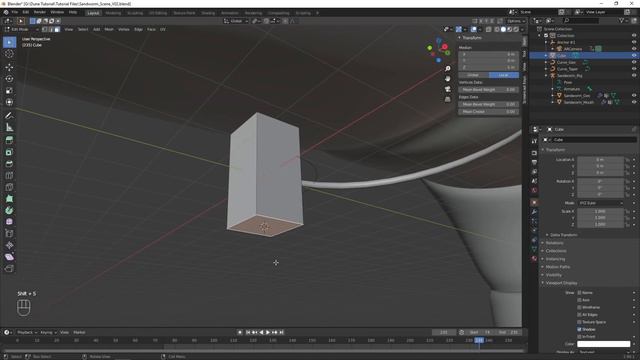Switch to the Sculpting workspace tab
Viewport: 640px width, 360px height.
pos(135,13)
